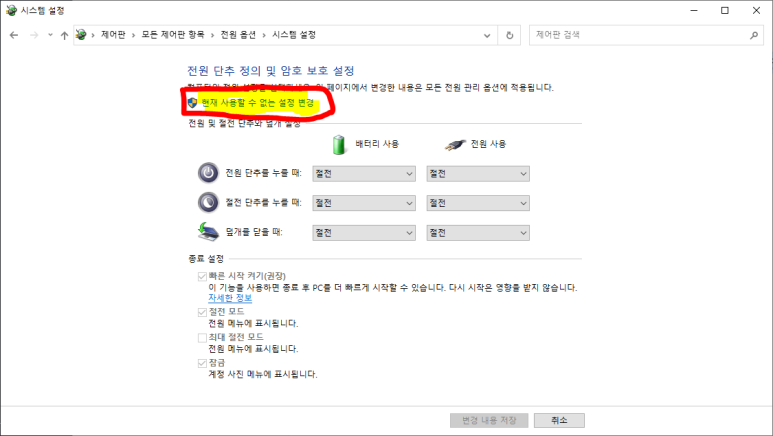This screenshot has height=436, width=773.
Task: Expand the address bar history dropdown
Action: click(487, 35)
